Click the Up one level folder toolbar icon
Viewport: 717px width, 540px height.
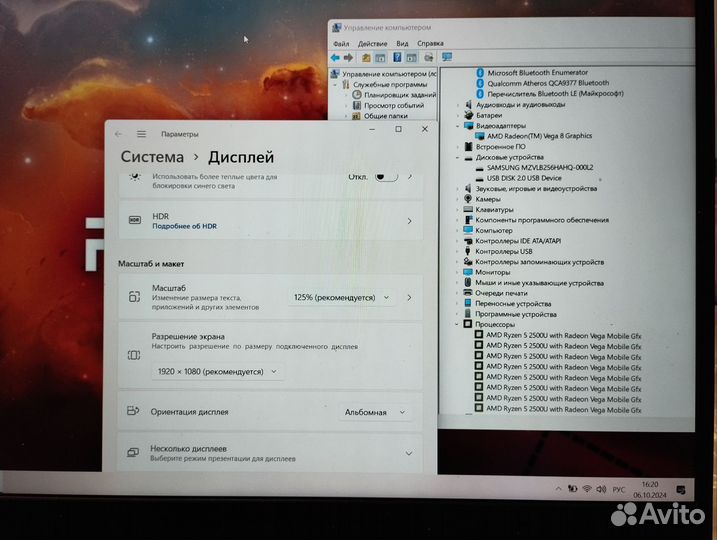click(366, 58)
